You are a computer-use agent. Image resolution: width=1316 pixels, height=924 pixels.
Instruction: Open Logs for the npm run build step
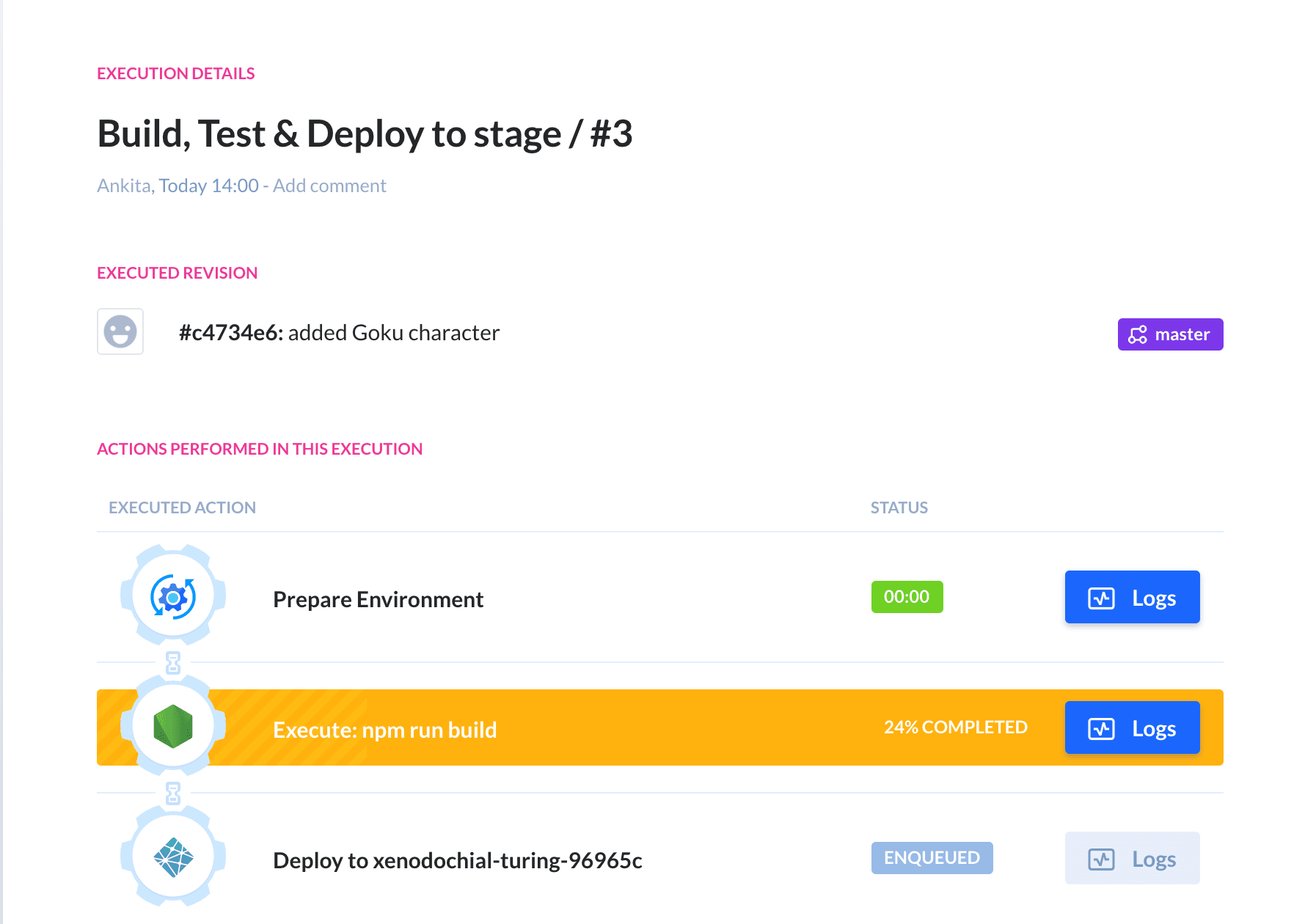[1132, 727]
